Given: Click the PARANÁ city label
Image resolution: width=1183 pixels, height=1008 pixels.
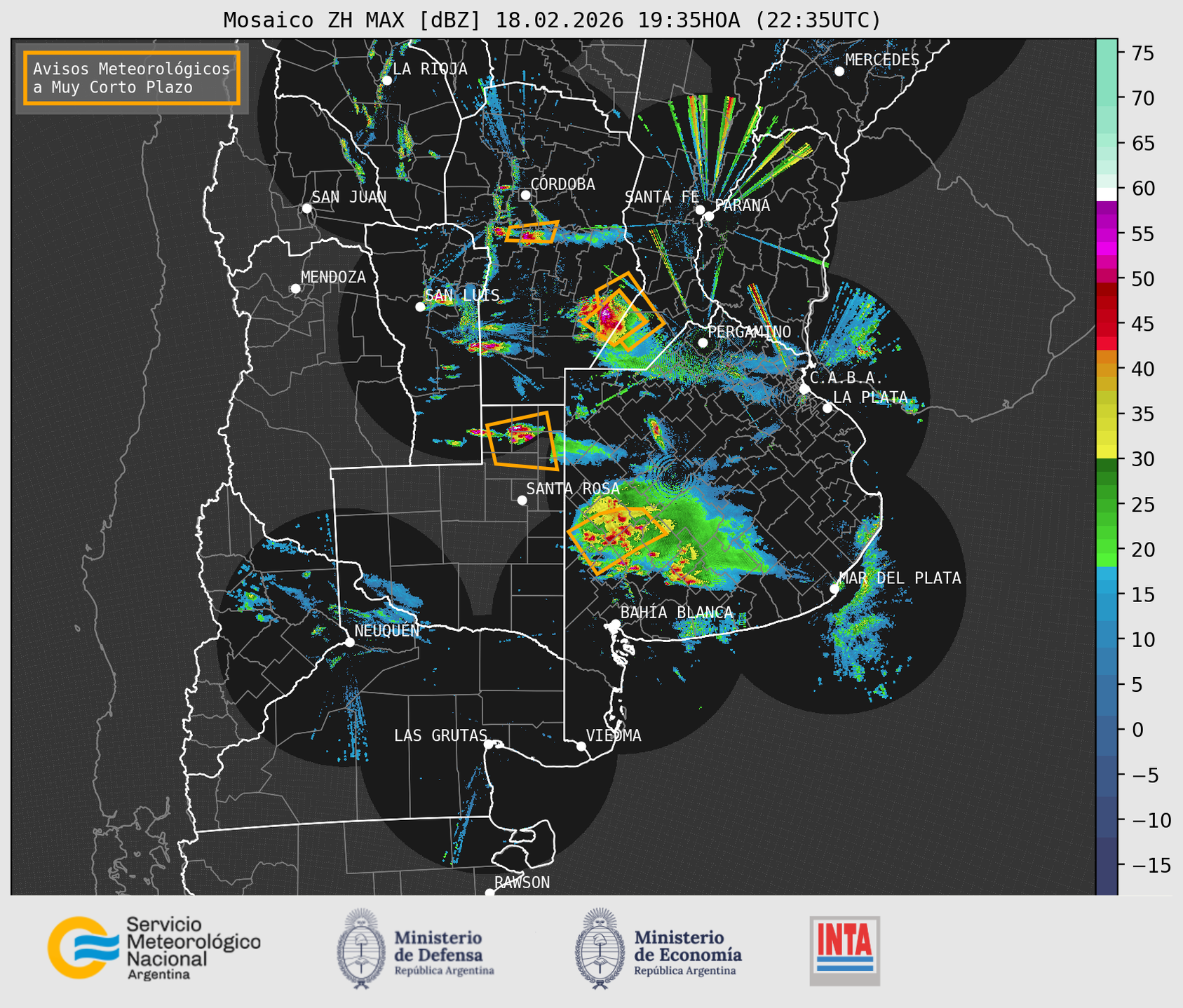Looking at the screenshot, I should 742,205.
